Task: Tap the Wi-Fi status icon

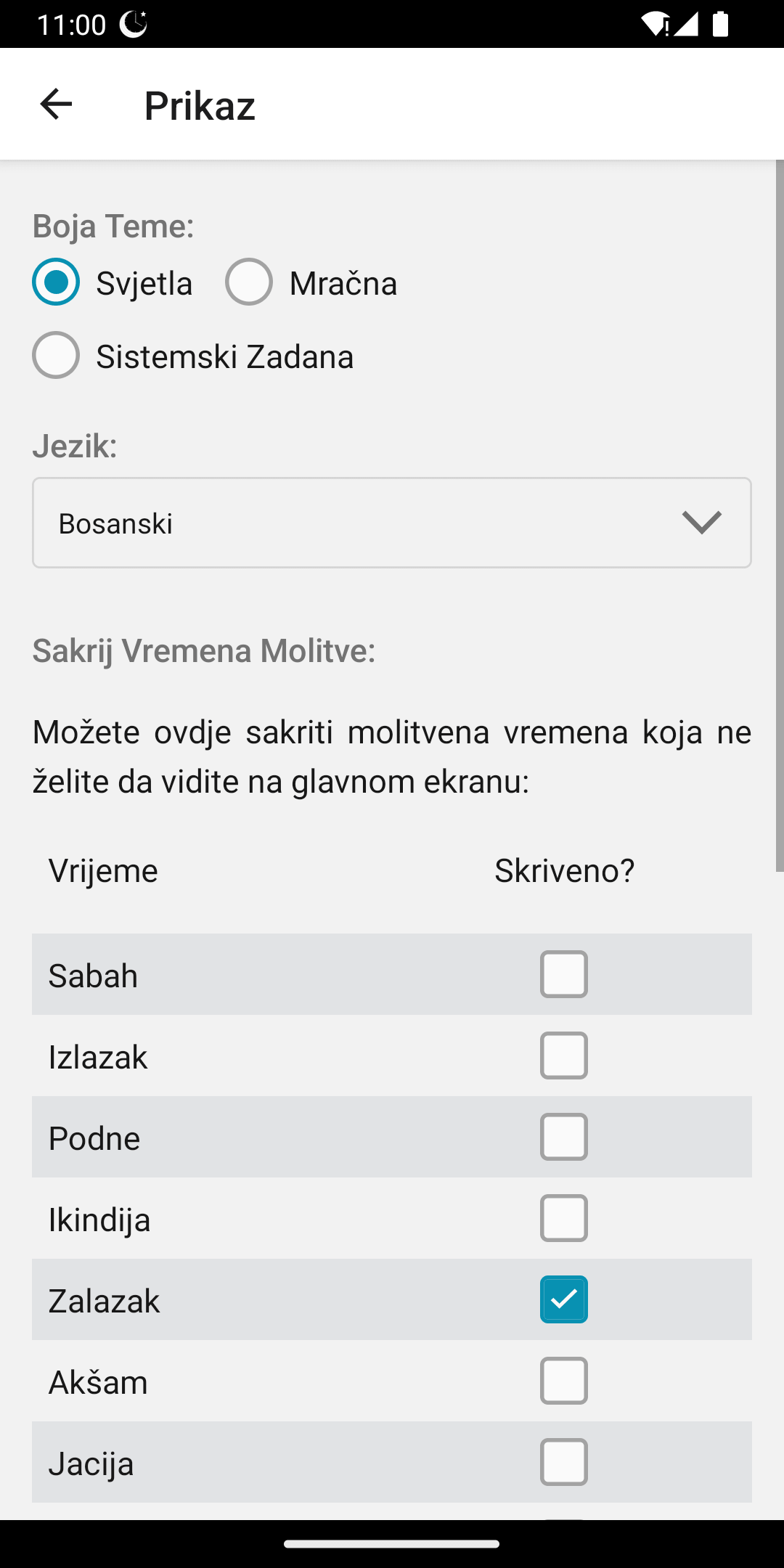Action: [x=654, y=24]
